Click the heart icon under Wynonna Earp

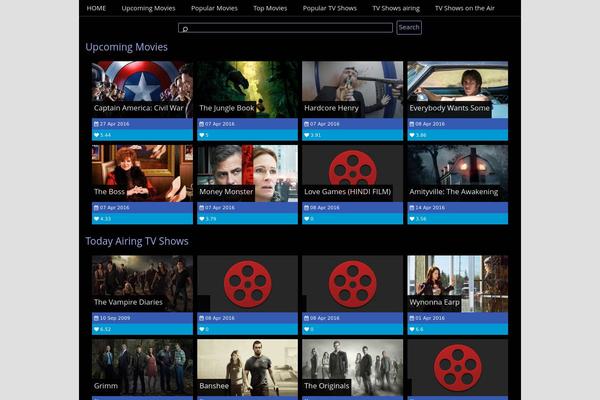[412, 329]
